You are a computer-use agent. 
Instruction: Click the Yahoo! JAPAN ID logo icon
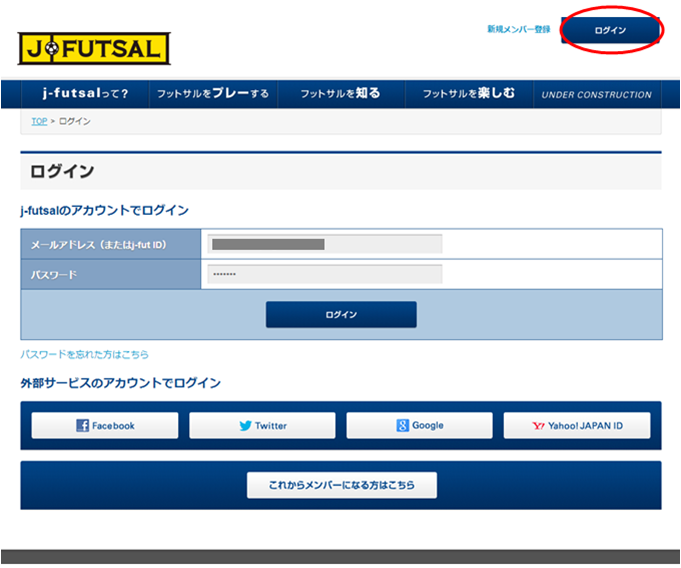(539, 426)
